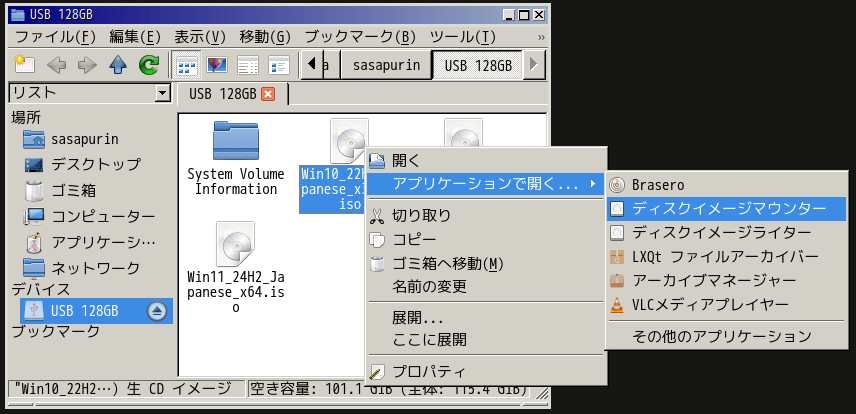The width and height of the screenshot is (856, 414).
Task: Open コンピューター in sidebar
Action: click(90, 217)
